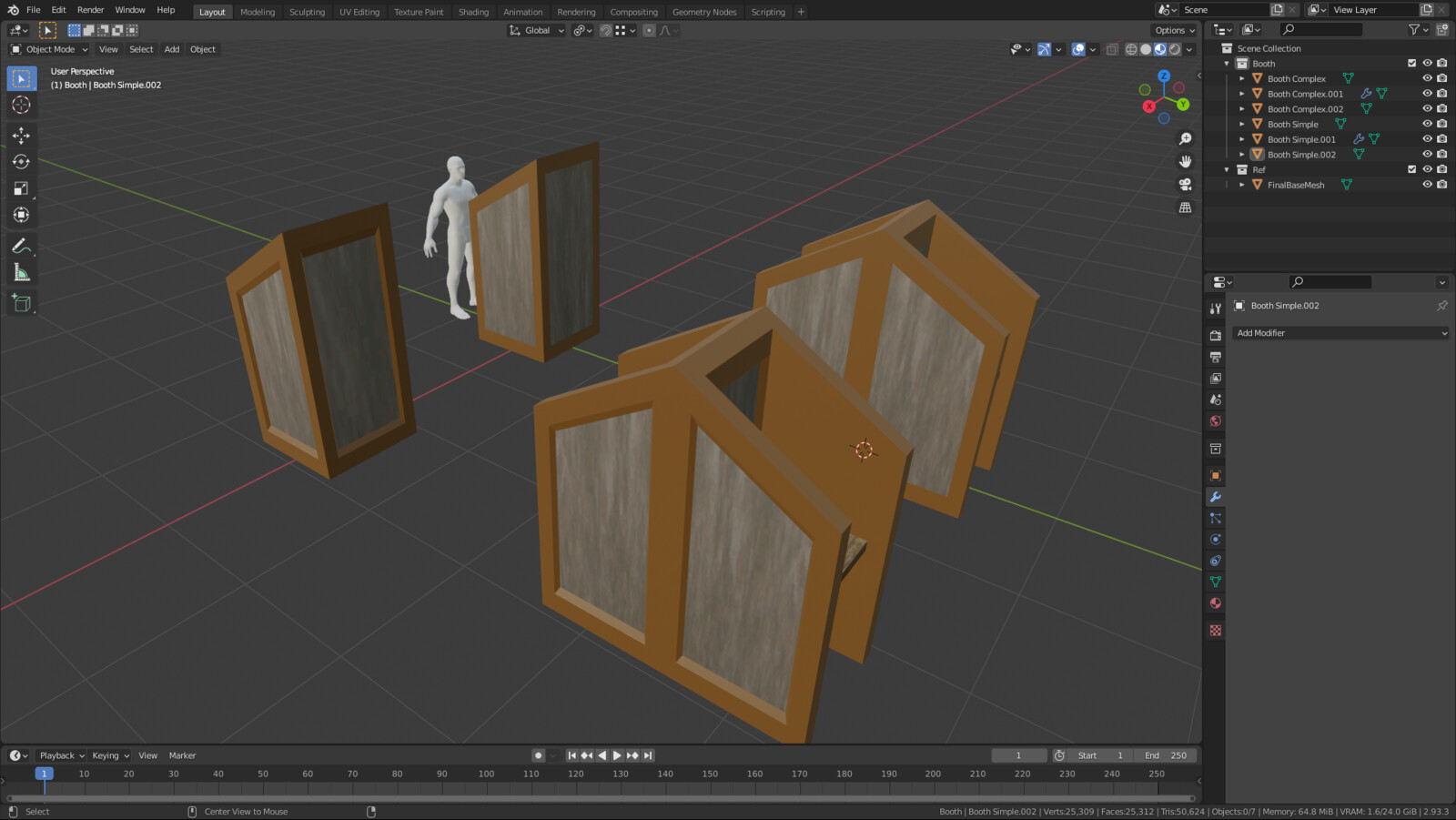Viewport: 1456px width, 820px height.
Task: Open the Scene properties tab
Action: coord(1216,400)
